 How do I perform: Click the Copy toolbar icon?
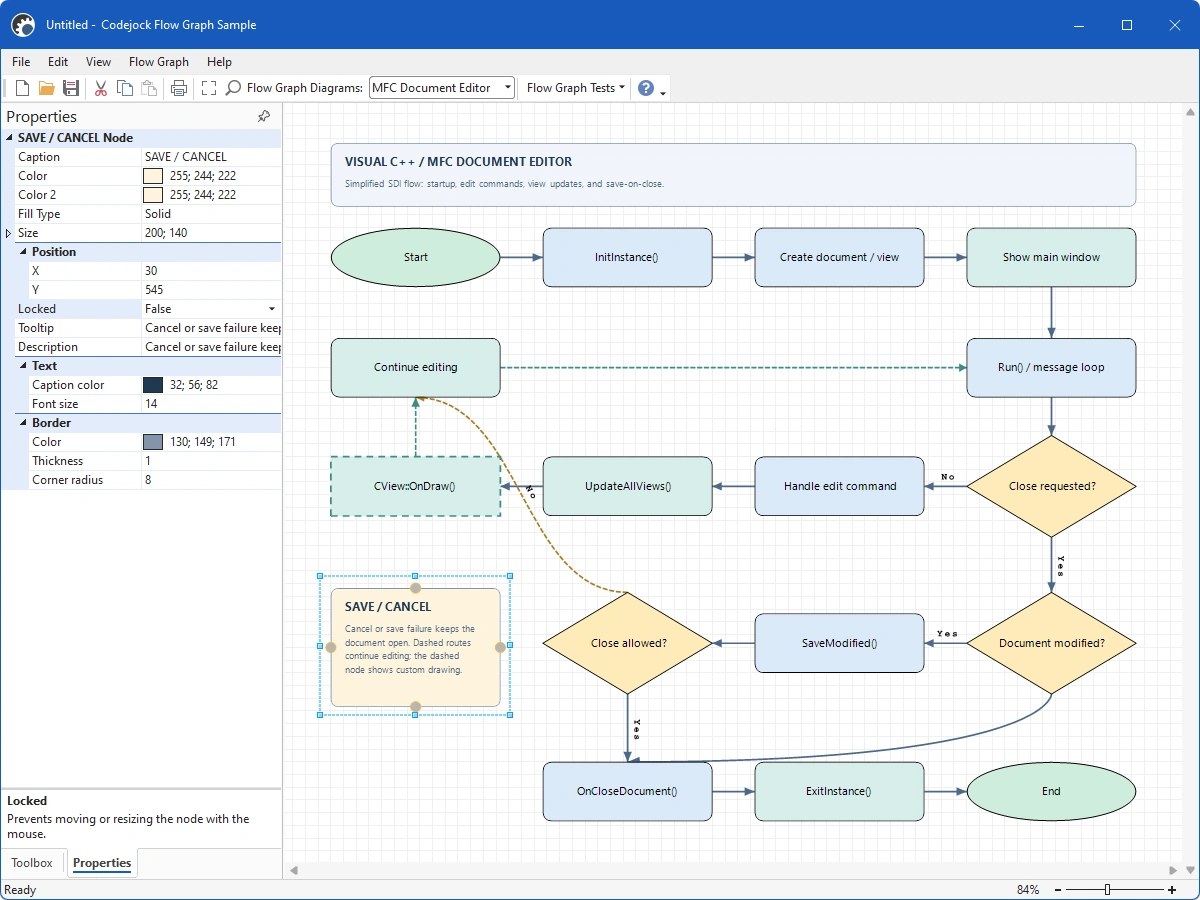pyautogui.click(x=124, y=88)
